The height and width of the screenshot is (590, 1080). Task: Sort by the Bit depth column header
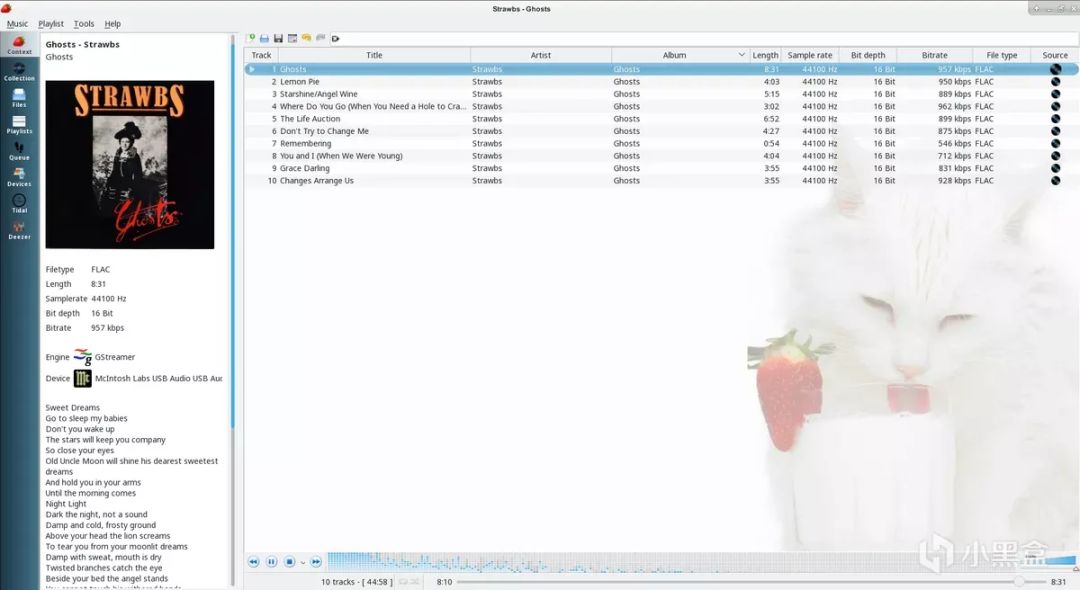[868, 55]
